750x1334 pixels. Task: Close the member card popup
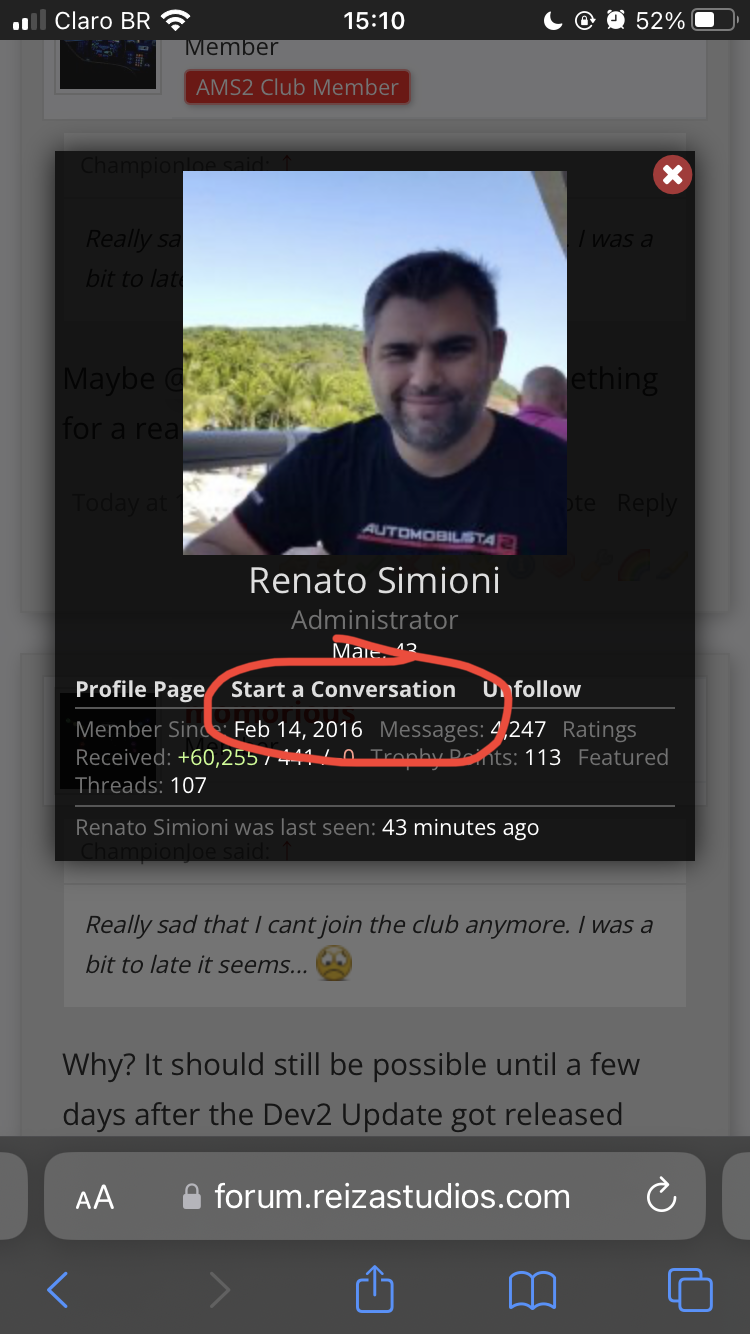coord(673,175)
